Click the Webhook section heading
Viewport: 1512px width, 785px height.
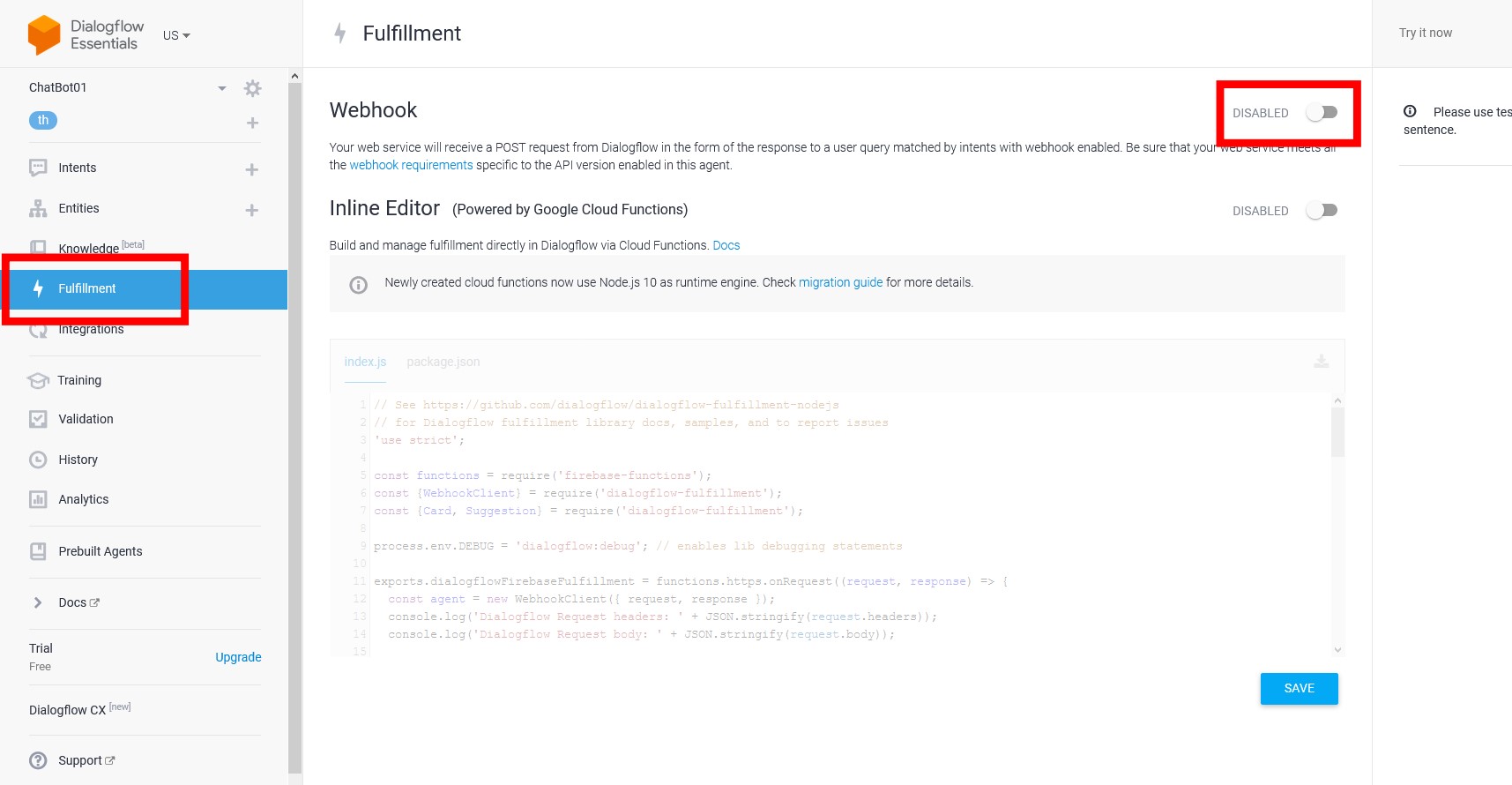coord(373,110)
